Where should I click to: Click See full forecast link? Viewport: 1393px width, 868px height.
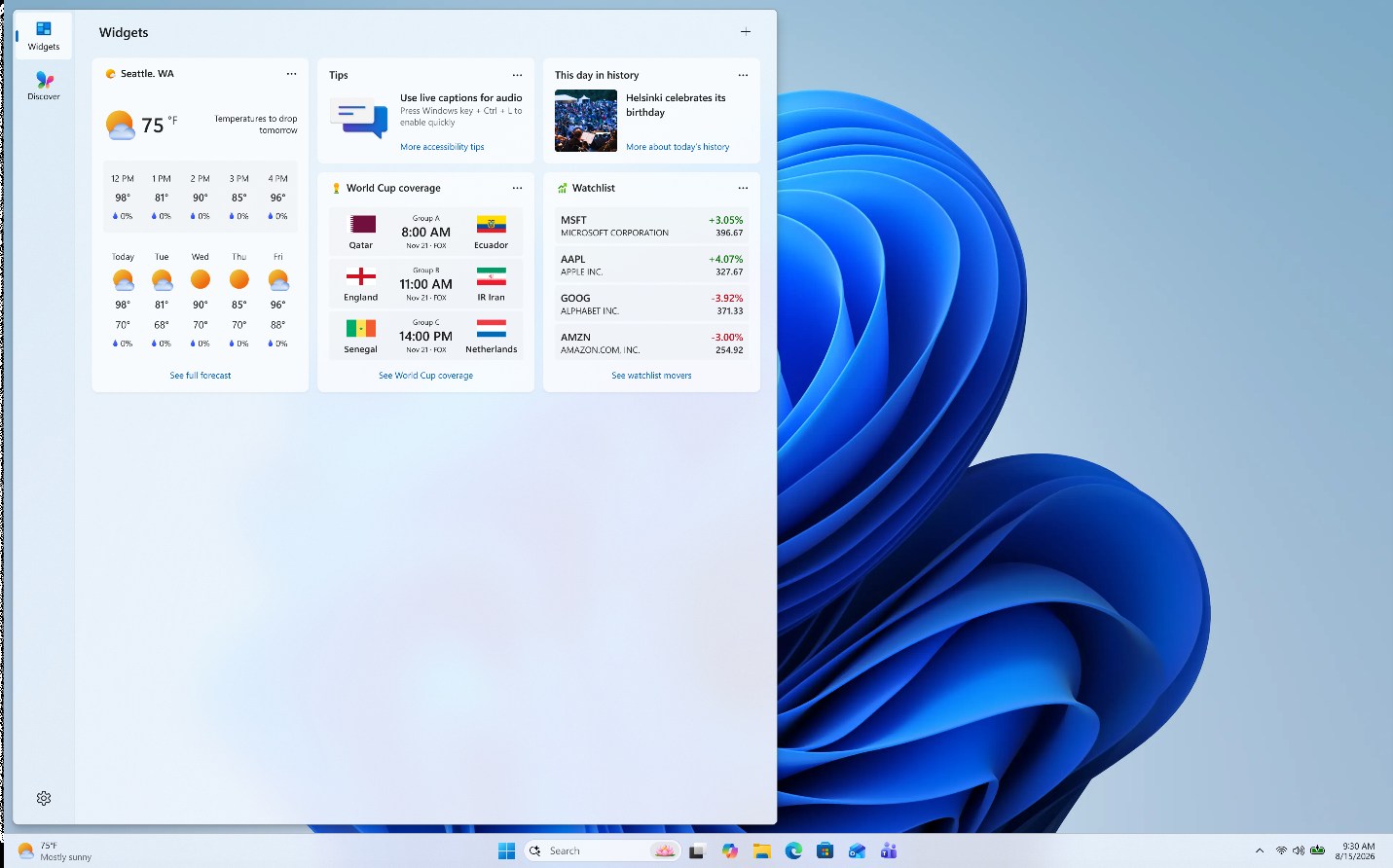pos(201,376)
